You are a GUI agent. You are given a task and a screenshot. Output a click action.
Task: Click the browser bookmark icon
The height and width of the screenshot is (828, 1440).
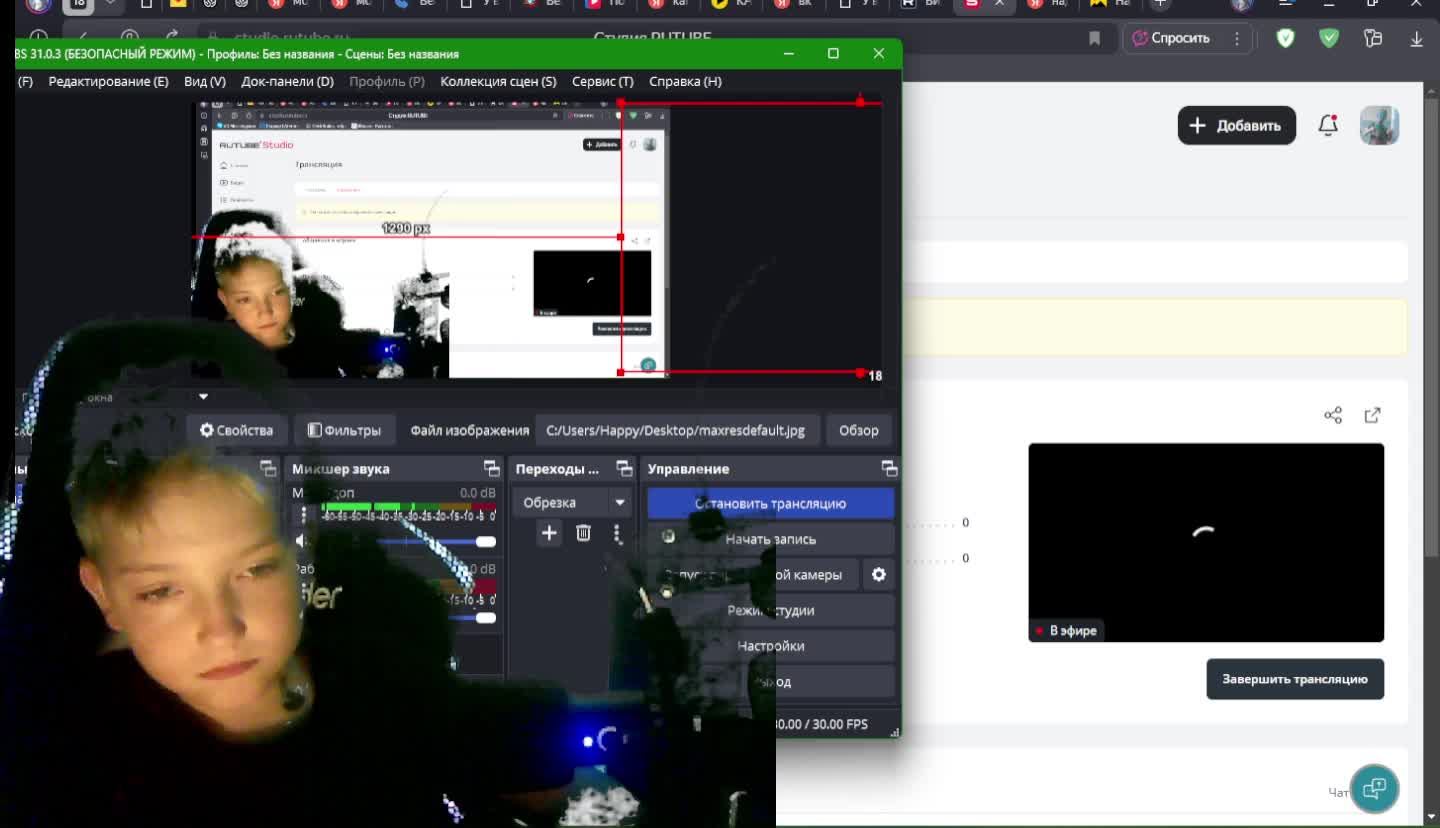click(x=1095, y=38)
